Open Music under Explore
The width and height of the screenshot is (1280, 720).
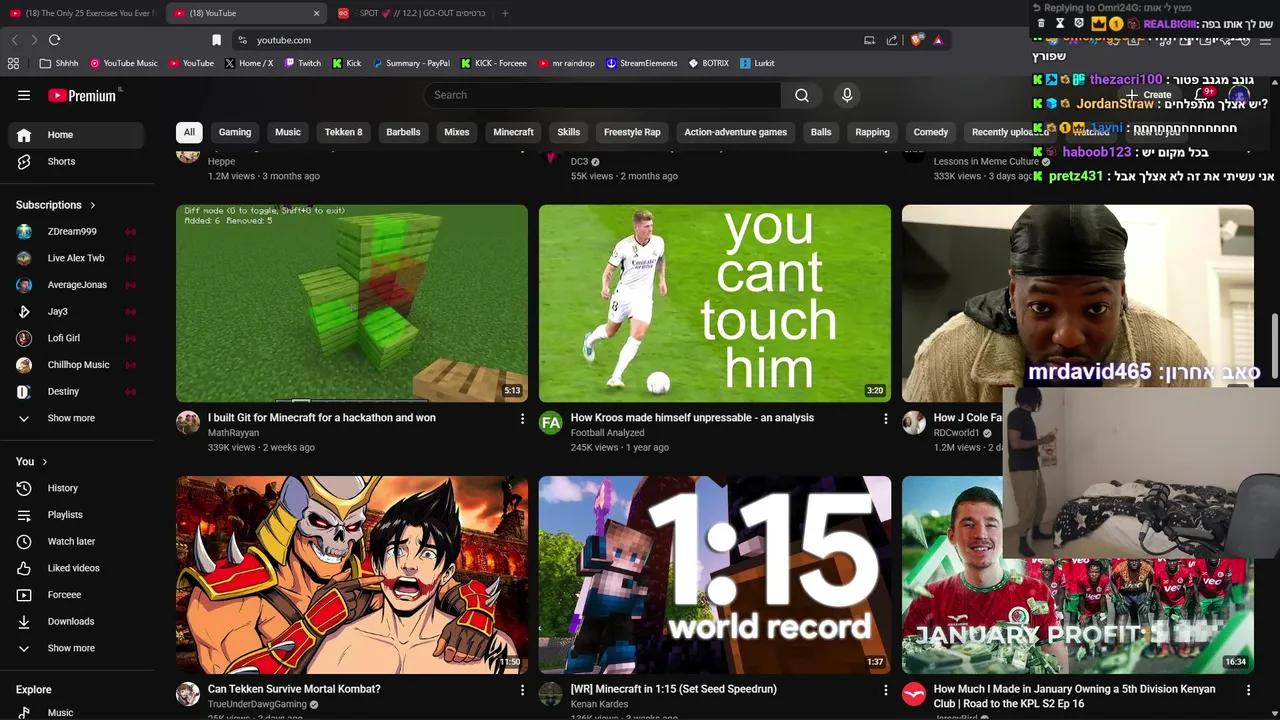coord(77,712)
